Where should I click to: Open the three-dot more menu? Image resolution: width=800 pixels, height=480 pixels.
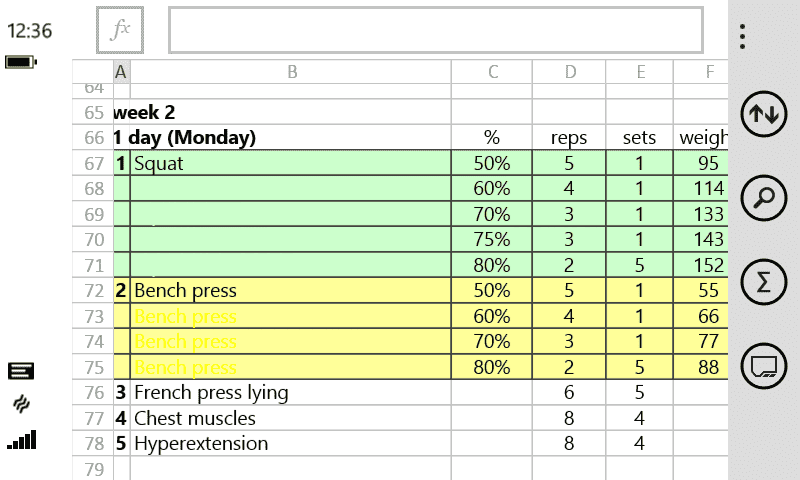[742, 37]
